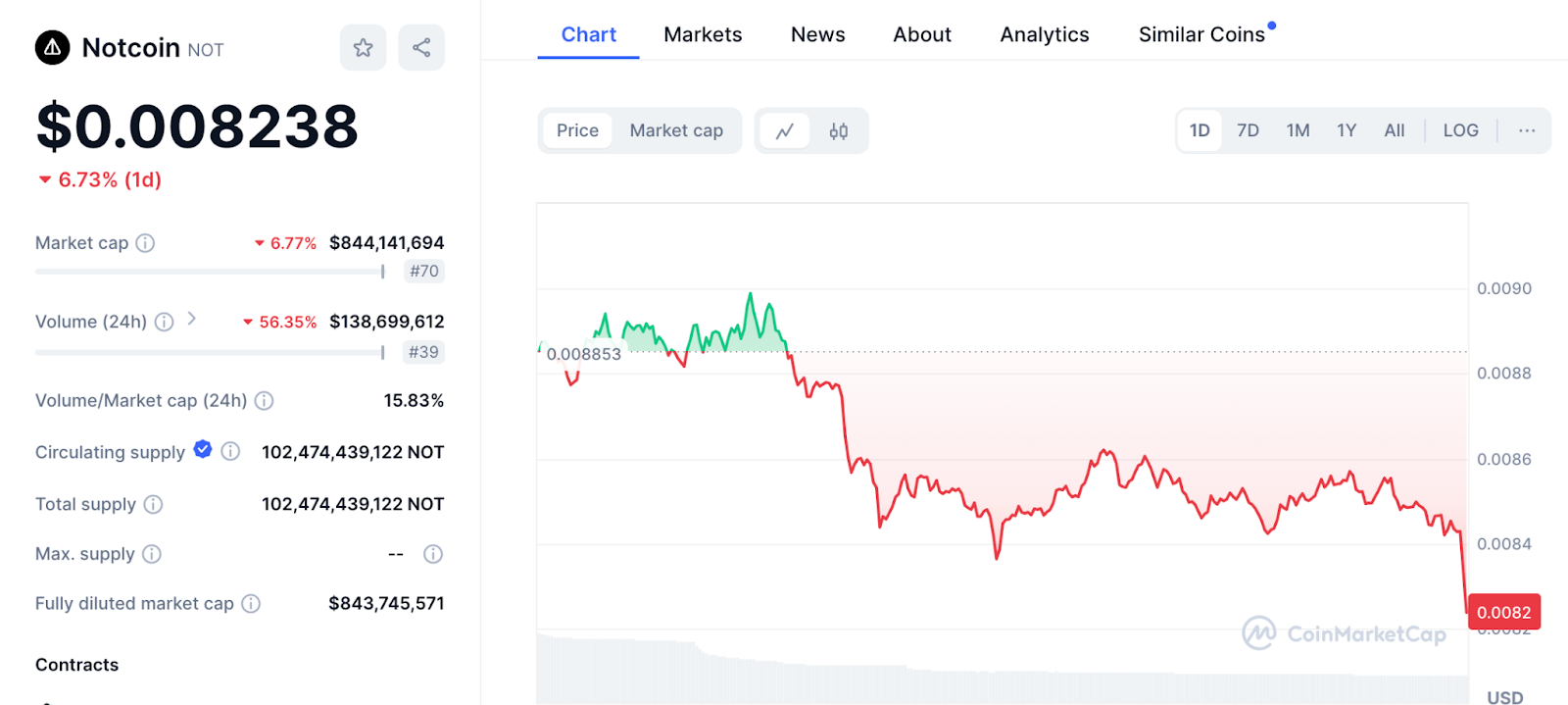Select the Price toggle
1568x705 pixels.
[577, 130]
